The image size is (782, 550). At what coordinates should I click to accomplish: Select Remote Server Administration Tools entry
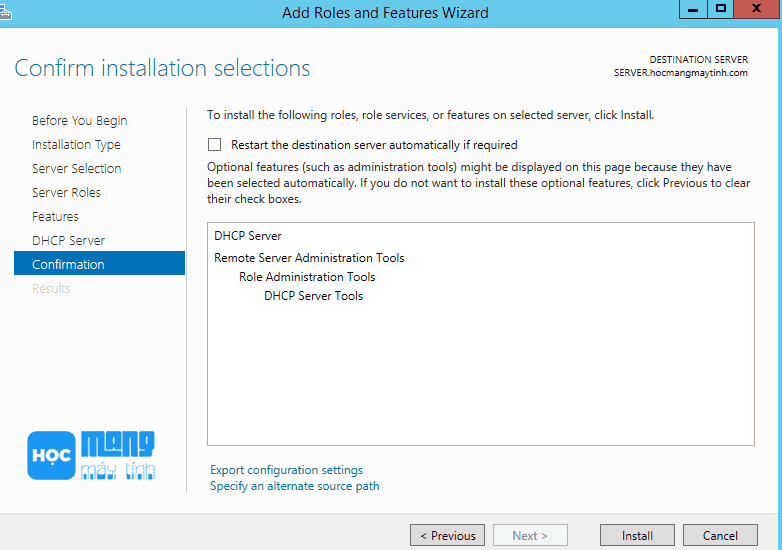tap(309, 258)
